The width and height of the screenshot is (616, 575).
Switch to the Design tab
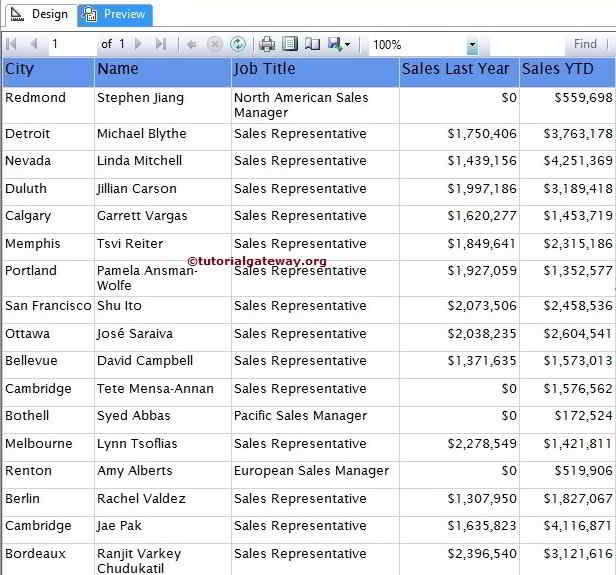tap(40, 15)
